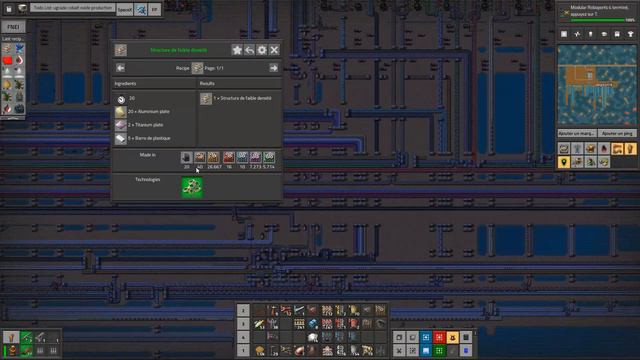Open the FNEI button at top left

click(x=13, y=27)
